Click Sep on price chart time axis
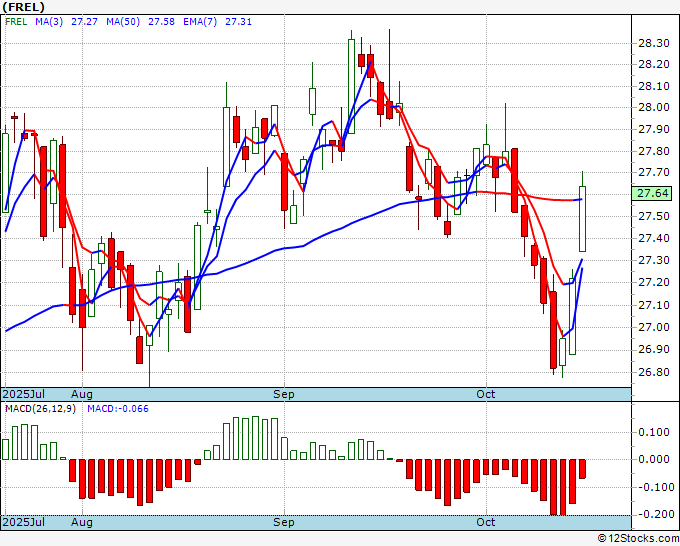Image resolution: width=680 pixels, height=546 pixels. (284, 394)
